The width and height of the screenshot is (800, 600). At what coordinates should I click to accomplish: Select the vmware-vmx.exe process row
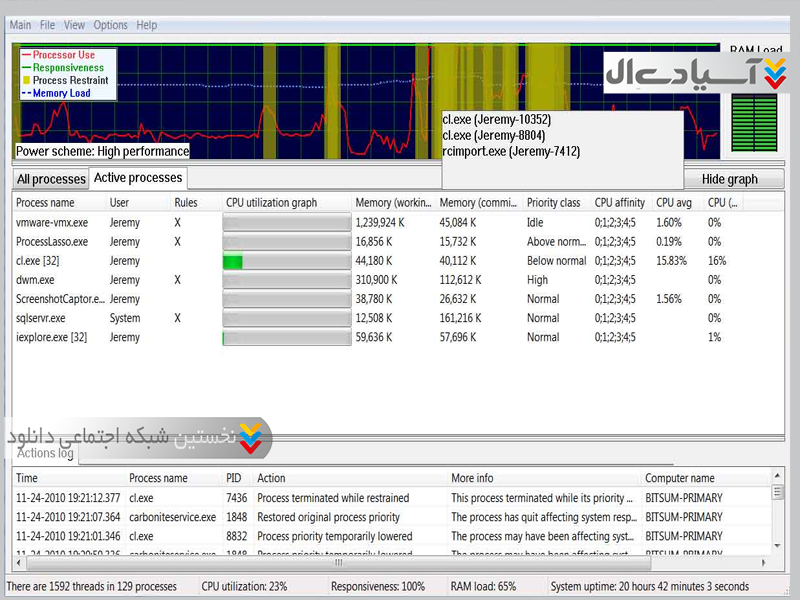tap(52, 223)
